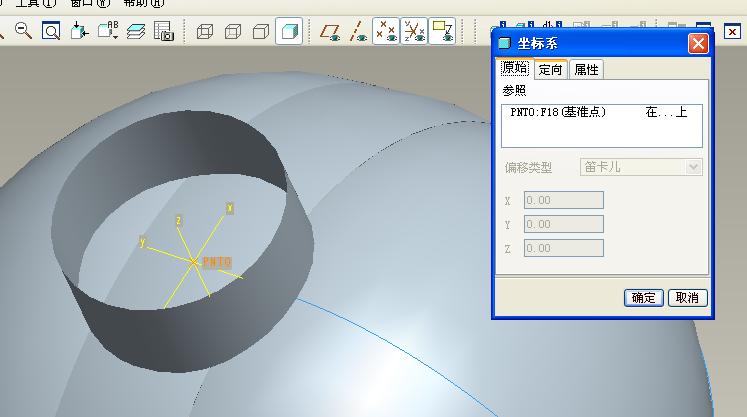Viewport: 747px width, 417px height.
Task: Open the 窗口(W) menu
Action: click(90, 3)
